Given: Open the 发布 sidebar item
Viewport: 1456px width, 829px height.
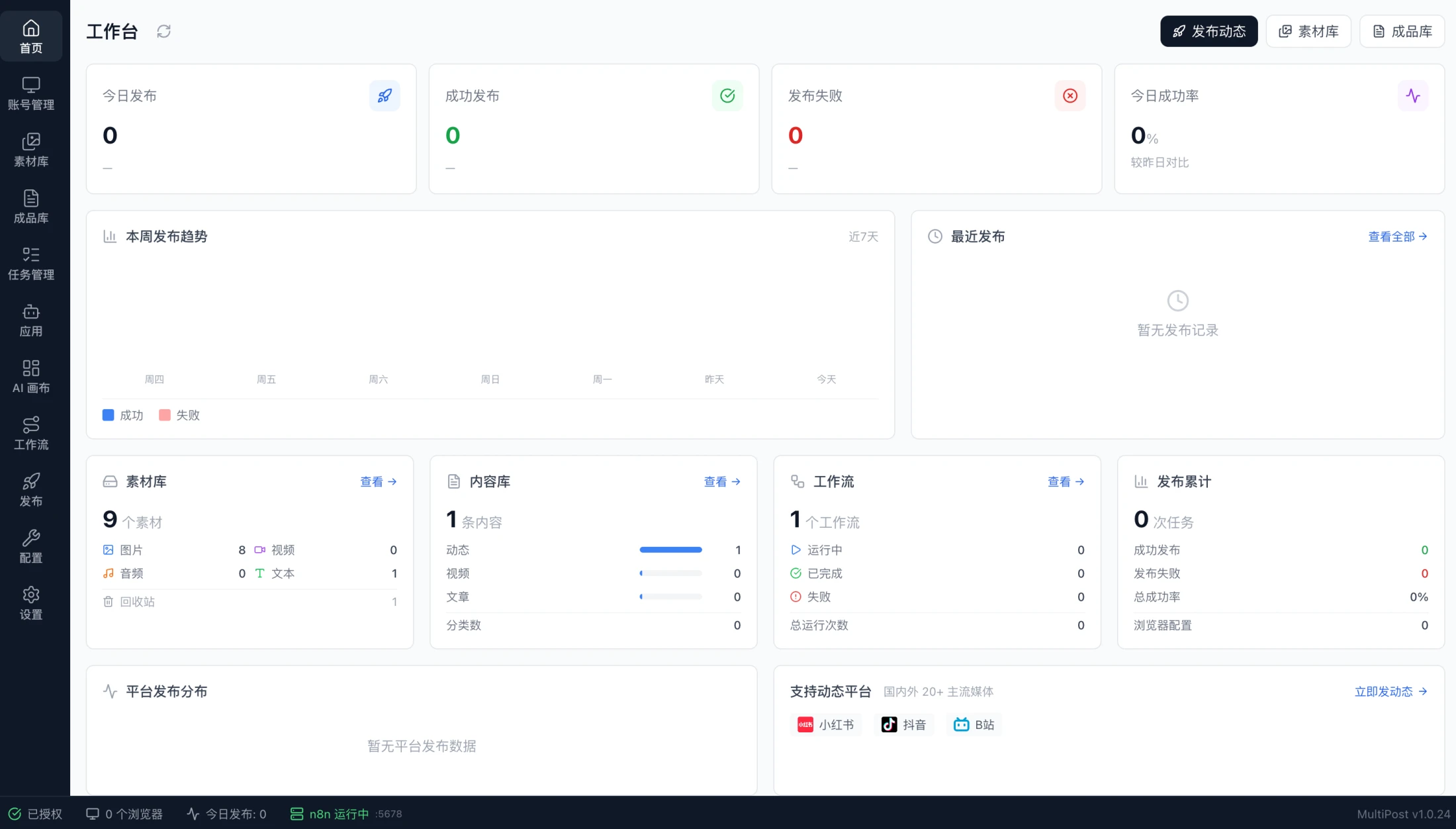Looking at the screenshot, I should click(x=31, y=490).
